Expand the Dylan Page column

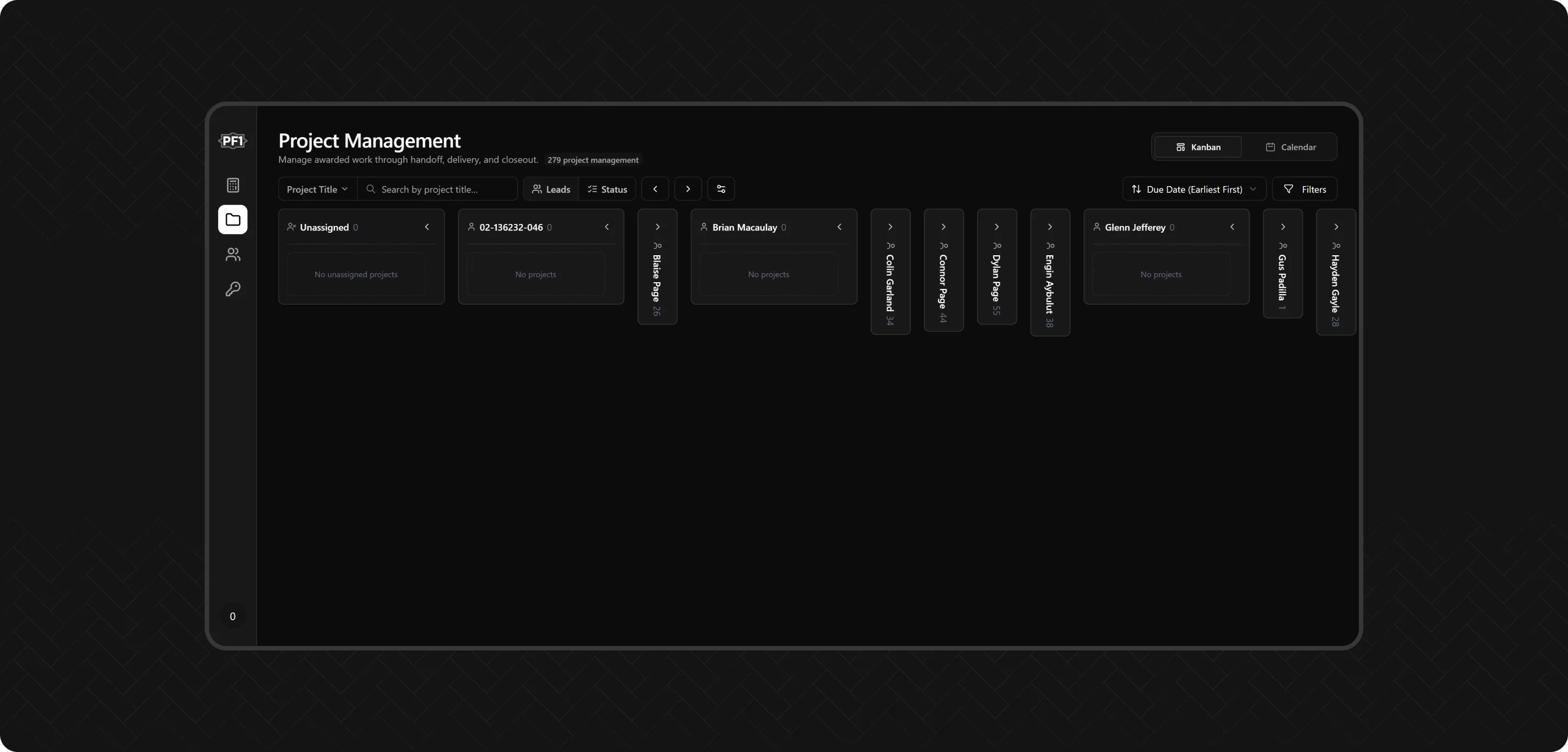tap(996, 227)
